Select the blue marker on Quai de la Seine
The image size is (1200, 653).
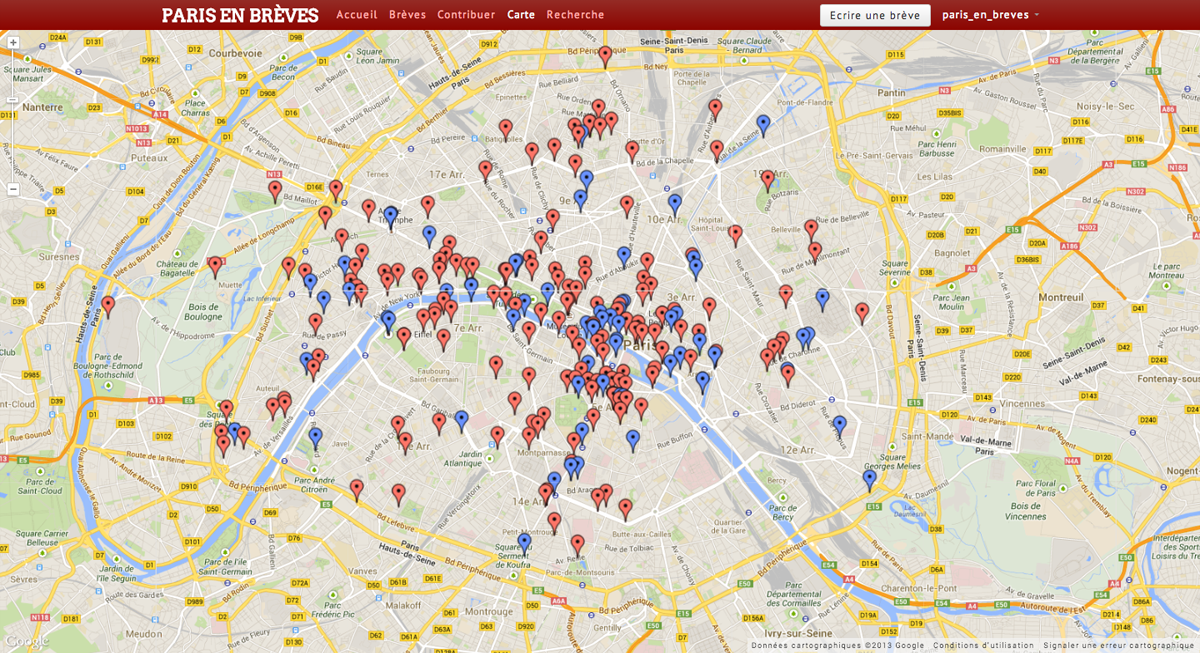763,124
